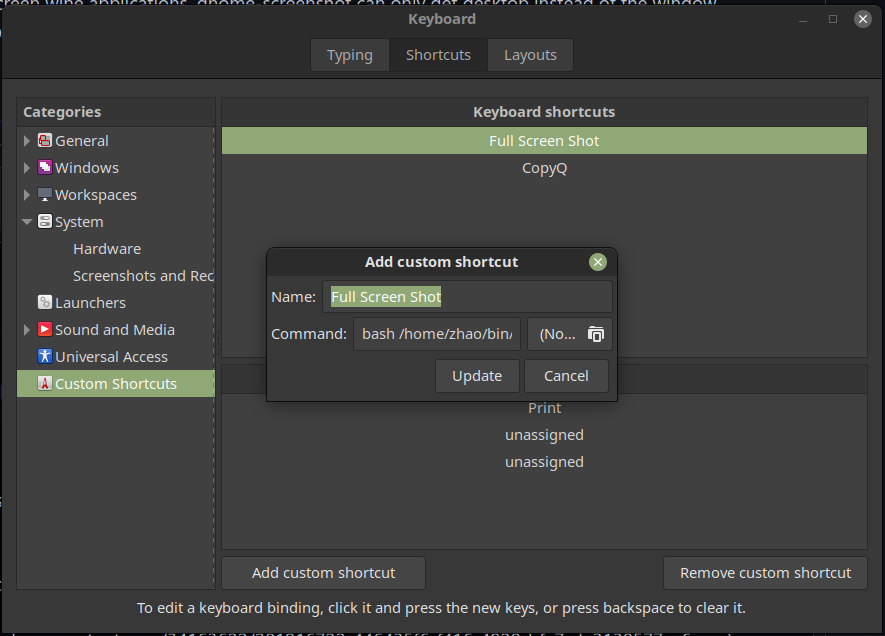Collapse the System category tree
The image size is (885, 636).
pos(27,221)
